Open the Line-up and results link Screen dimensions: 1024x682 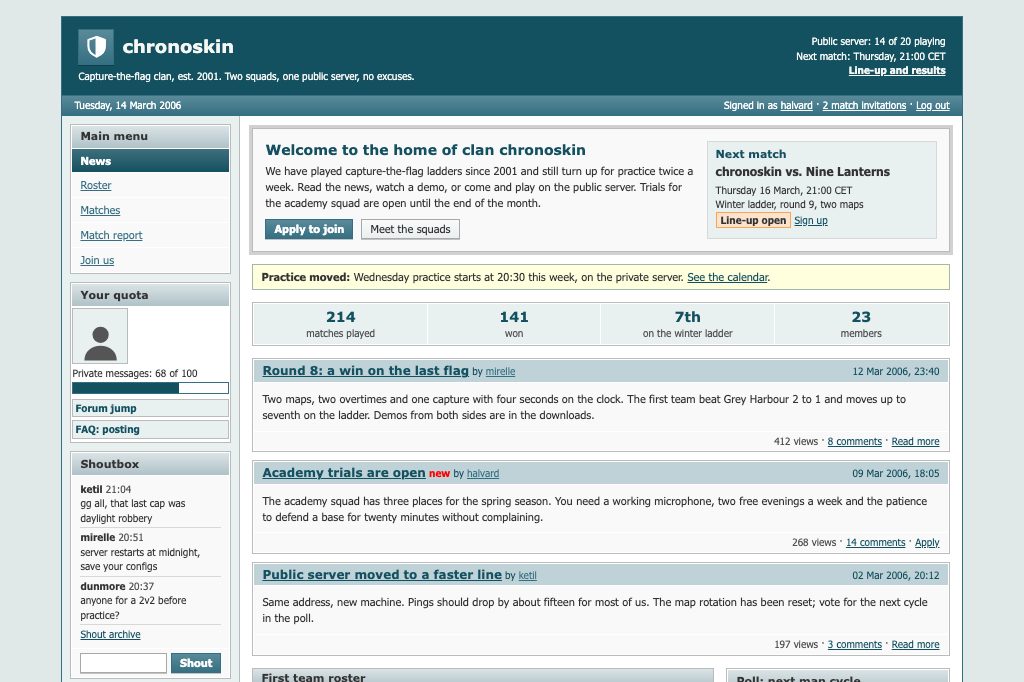(897, 71)
